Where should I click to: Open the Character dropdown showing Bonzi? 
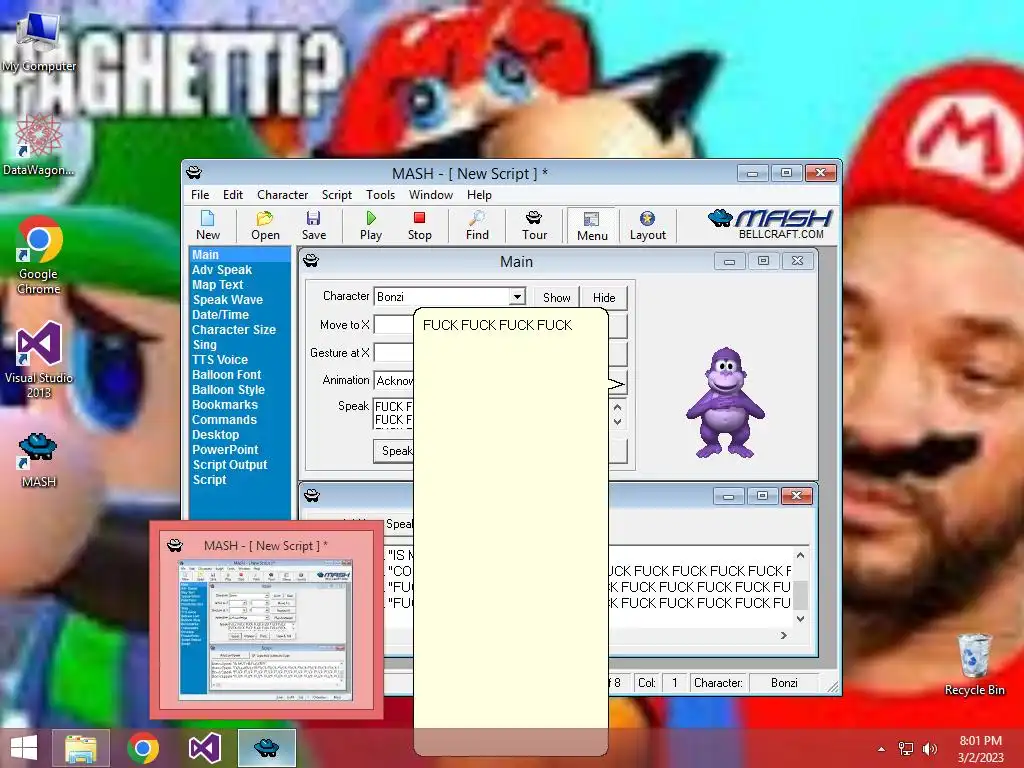[x=517, y=296]
